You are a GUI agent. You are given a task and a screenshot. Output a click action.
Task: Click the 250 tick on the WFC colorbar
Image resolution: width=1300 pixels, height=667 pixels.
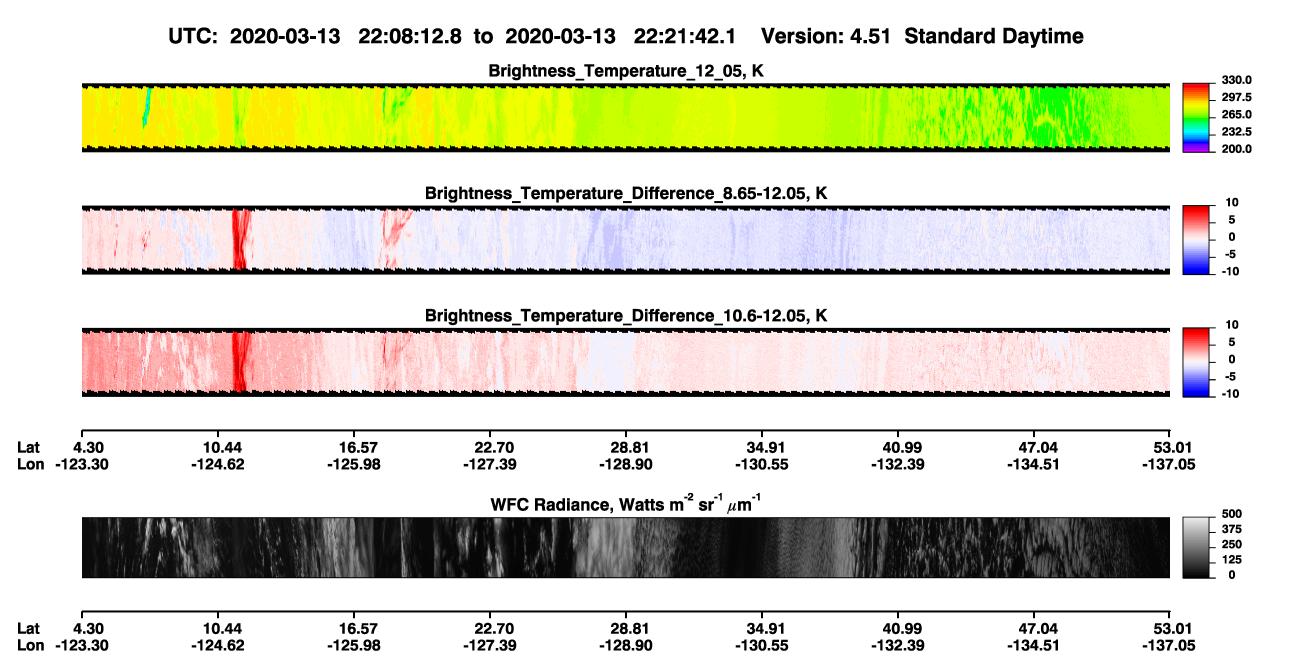(1232, 544)
